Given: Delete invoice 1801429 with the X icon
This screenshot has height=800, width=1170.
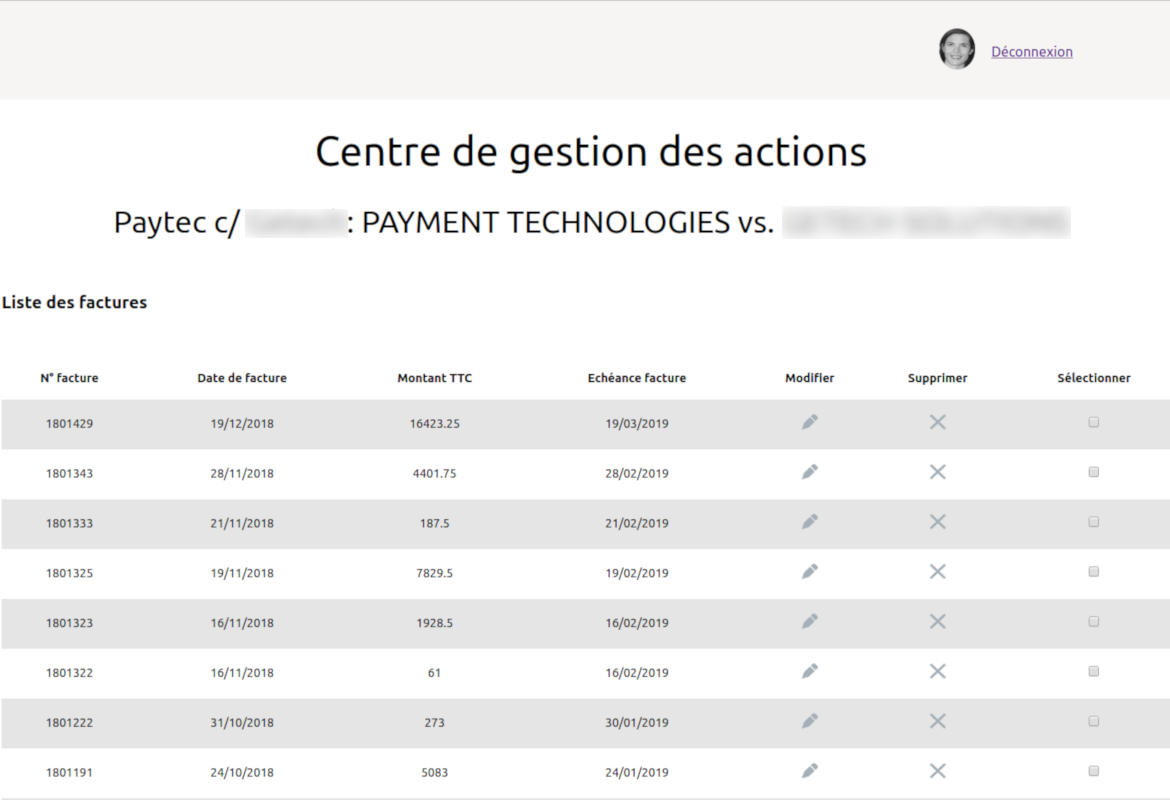Looking at the screenshot, I should coord(937,423).
